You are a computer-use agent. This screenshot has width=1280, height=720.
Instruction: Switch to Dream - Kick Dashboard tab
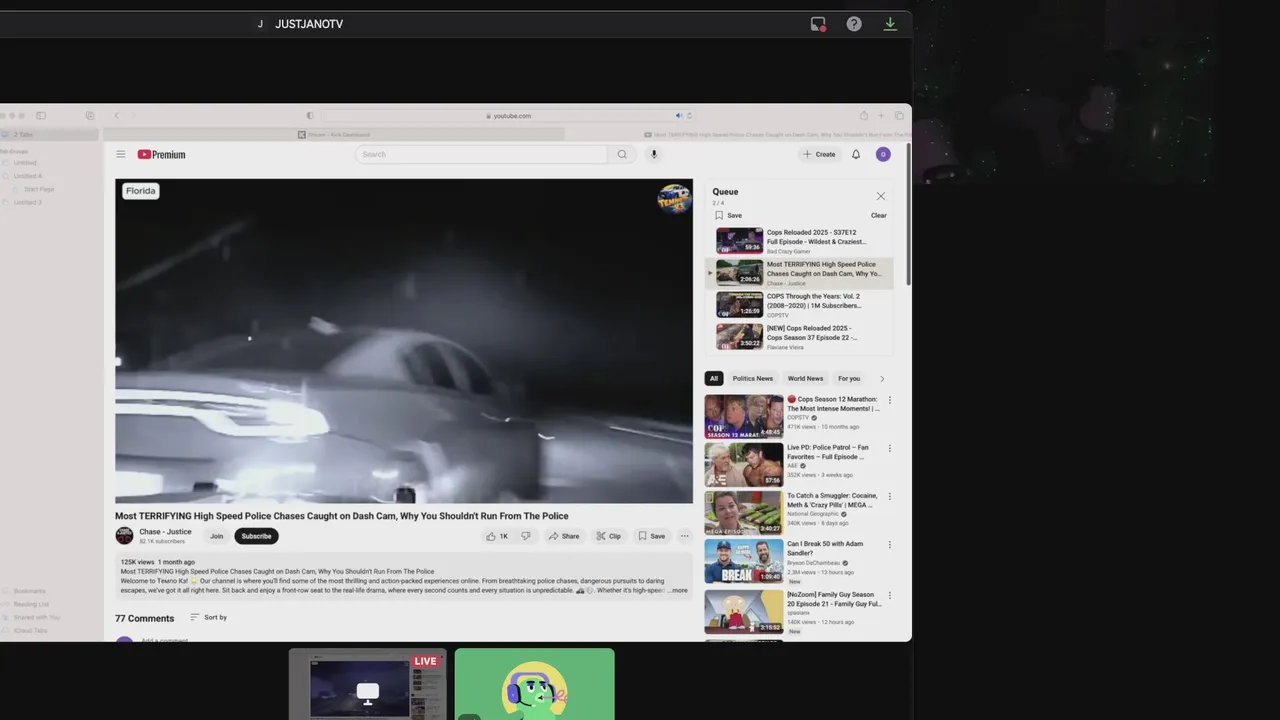pos(334,134)
